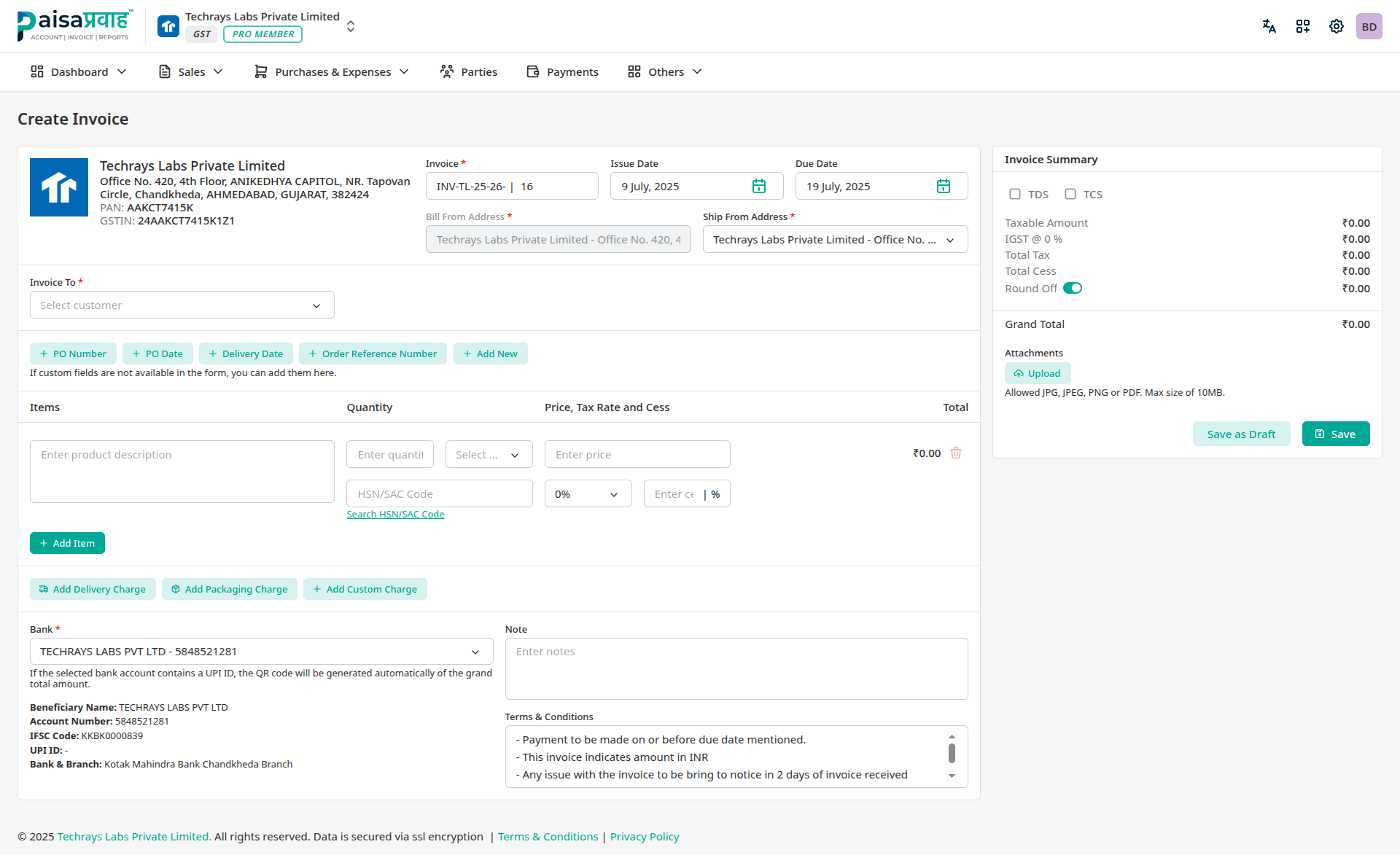Click the Issue Date field
The image size is (1400, 855).
(697, 187)
